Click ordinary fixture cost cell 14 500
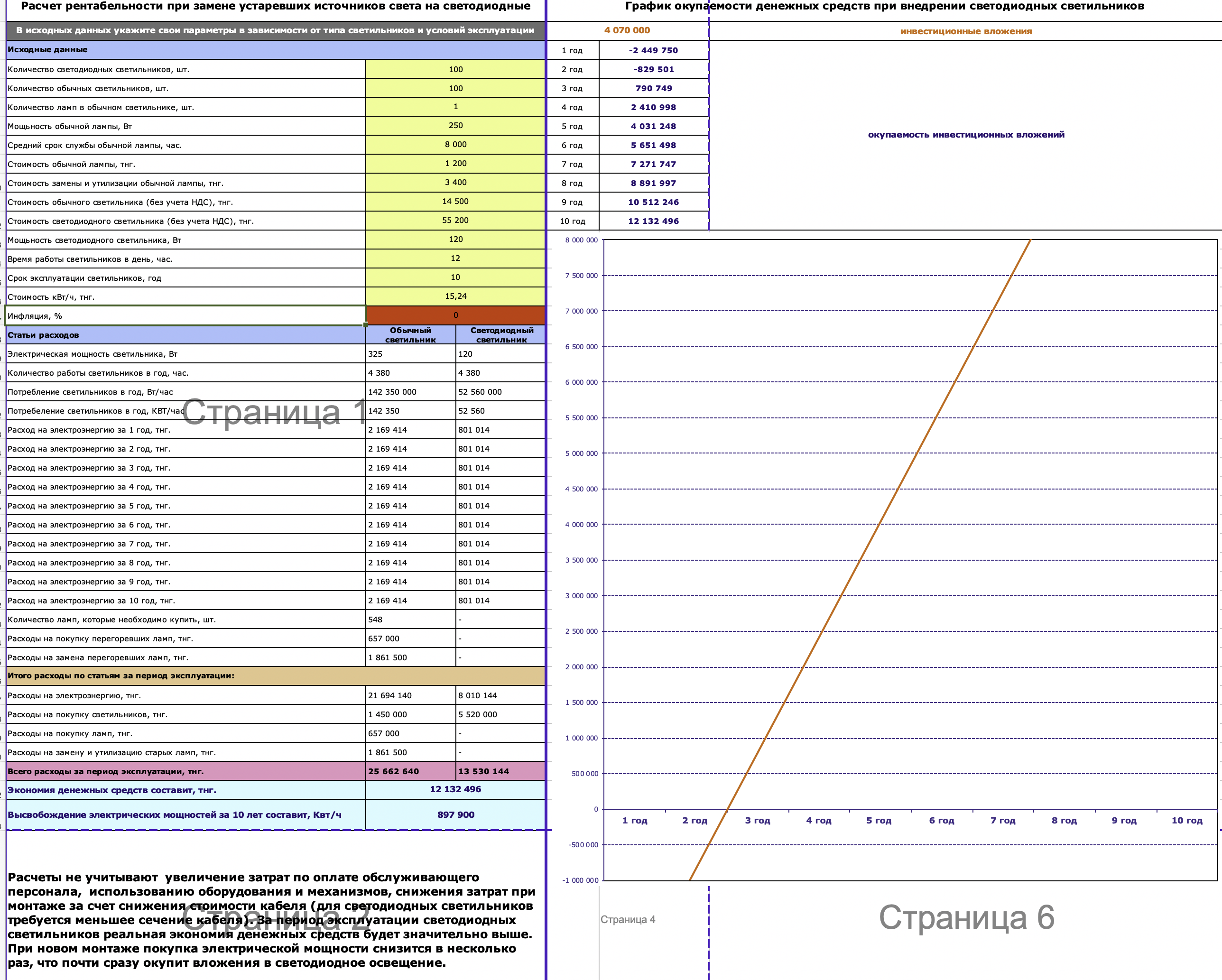Screen dimensions: 1222x980 (455, 202)
